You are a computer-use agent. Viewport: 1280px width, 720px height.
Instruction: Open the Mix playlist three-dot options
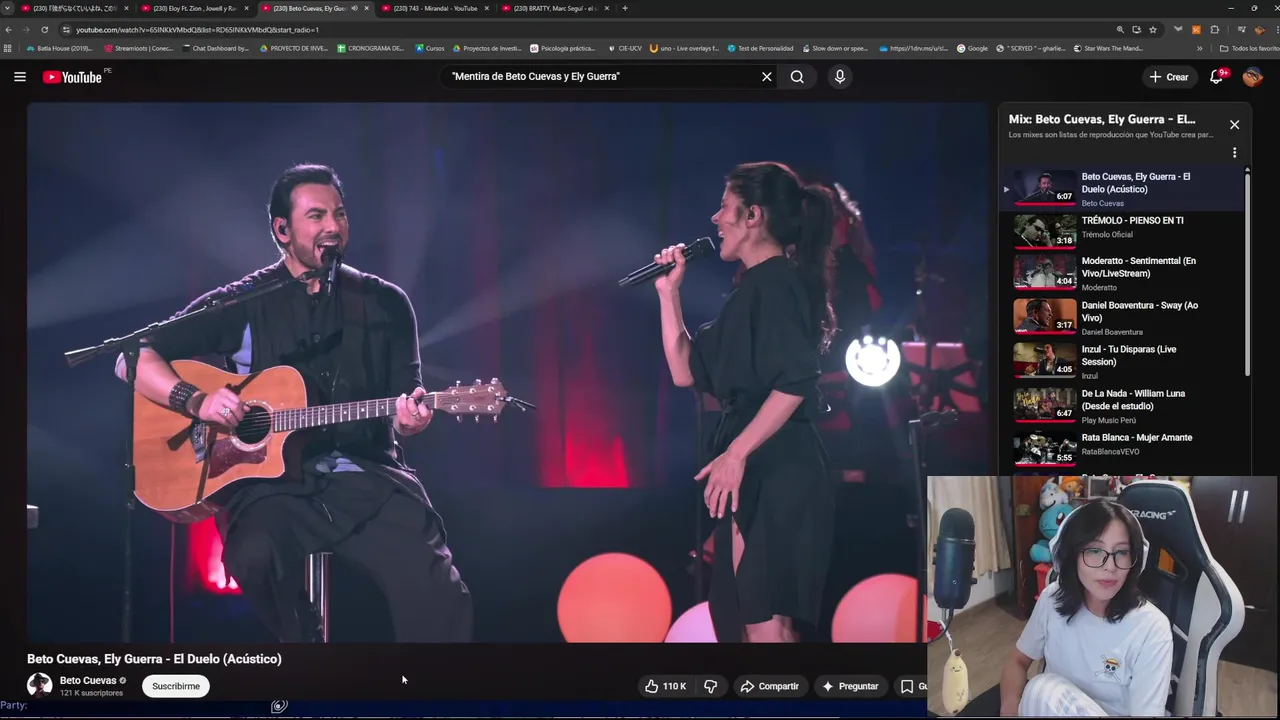pos(1234,153)
